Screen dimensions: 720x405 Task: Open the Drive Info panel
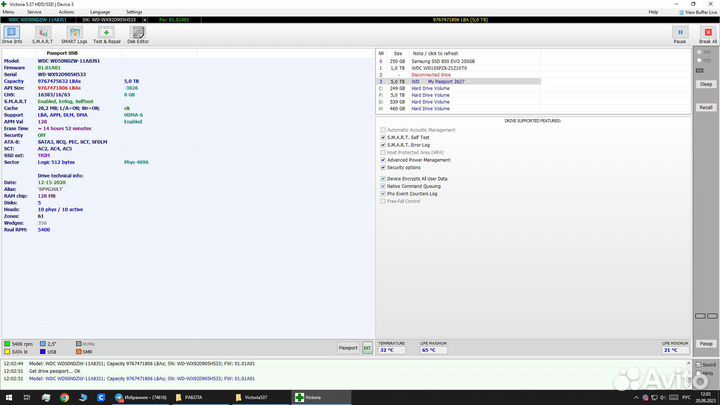[12, 34]
